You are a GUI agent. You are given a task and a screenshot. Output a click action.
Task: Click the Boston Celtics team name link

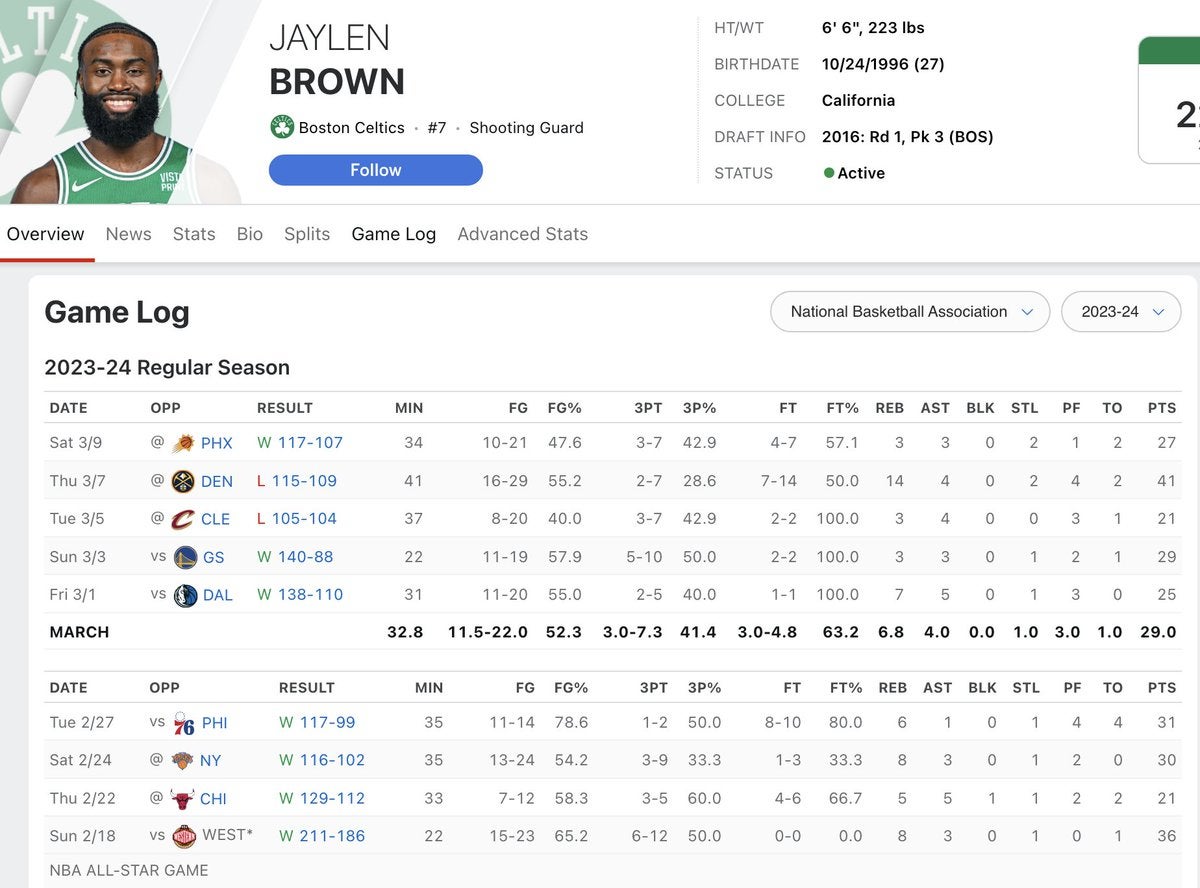point(351,128)
